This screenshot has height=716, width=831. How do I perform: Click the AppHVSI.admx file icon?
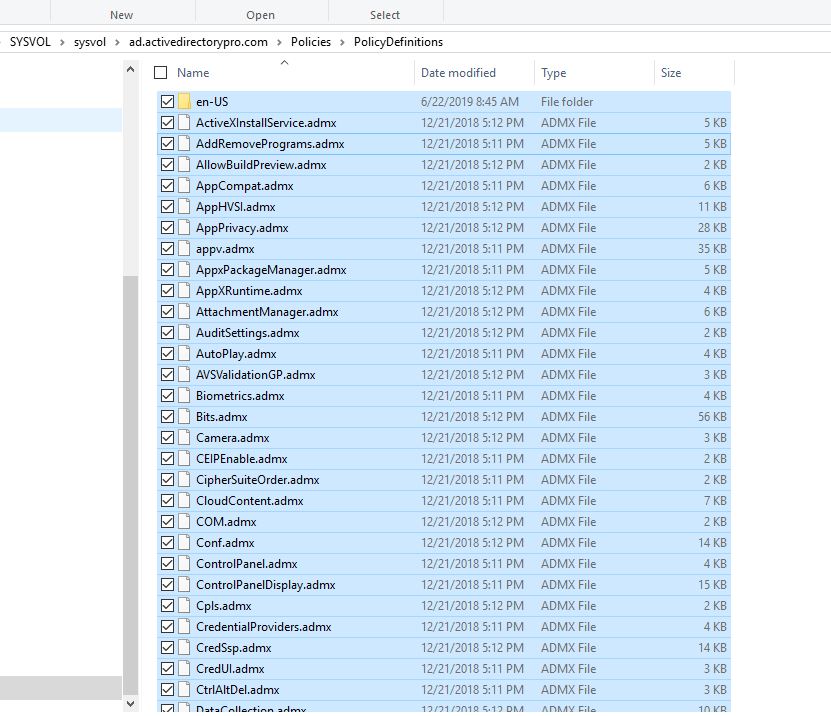pos(184,207)
